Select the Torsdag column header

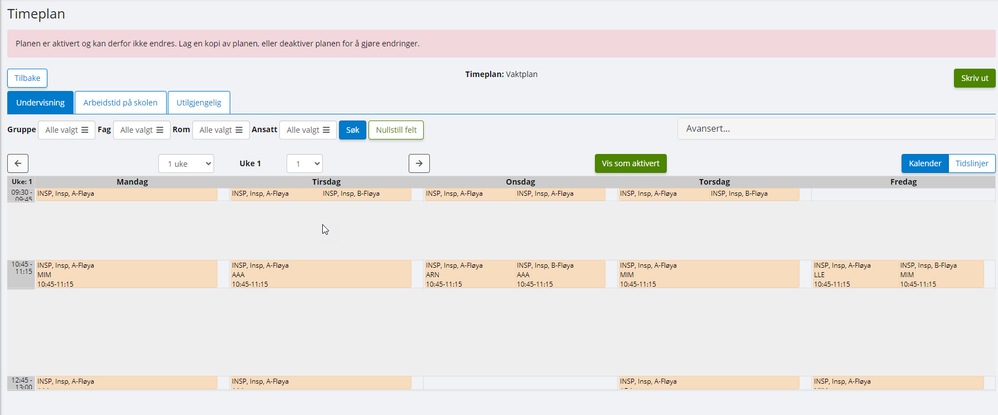point(714,182)
